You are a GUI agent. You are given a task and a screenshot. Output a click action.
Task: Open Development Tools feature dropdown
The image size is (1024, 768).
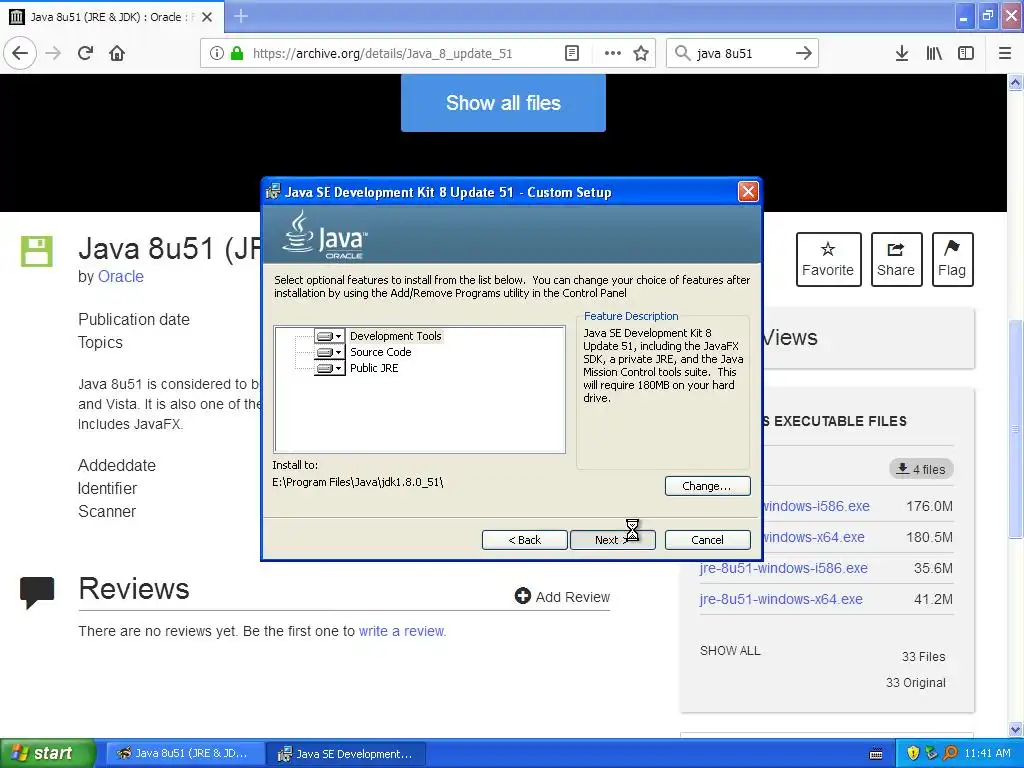pyautogui.click(x=329, y=336)
